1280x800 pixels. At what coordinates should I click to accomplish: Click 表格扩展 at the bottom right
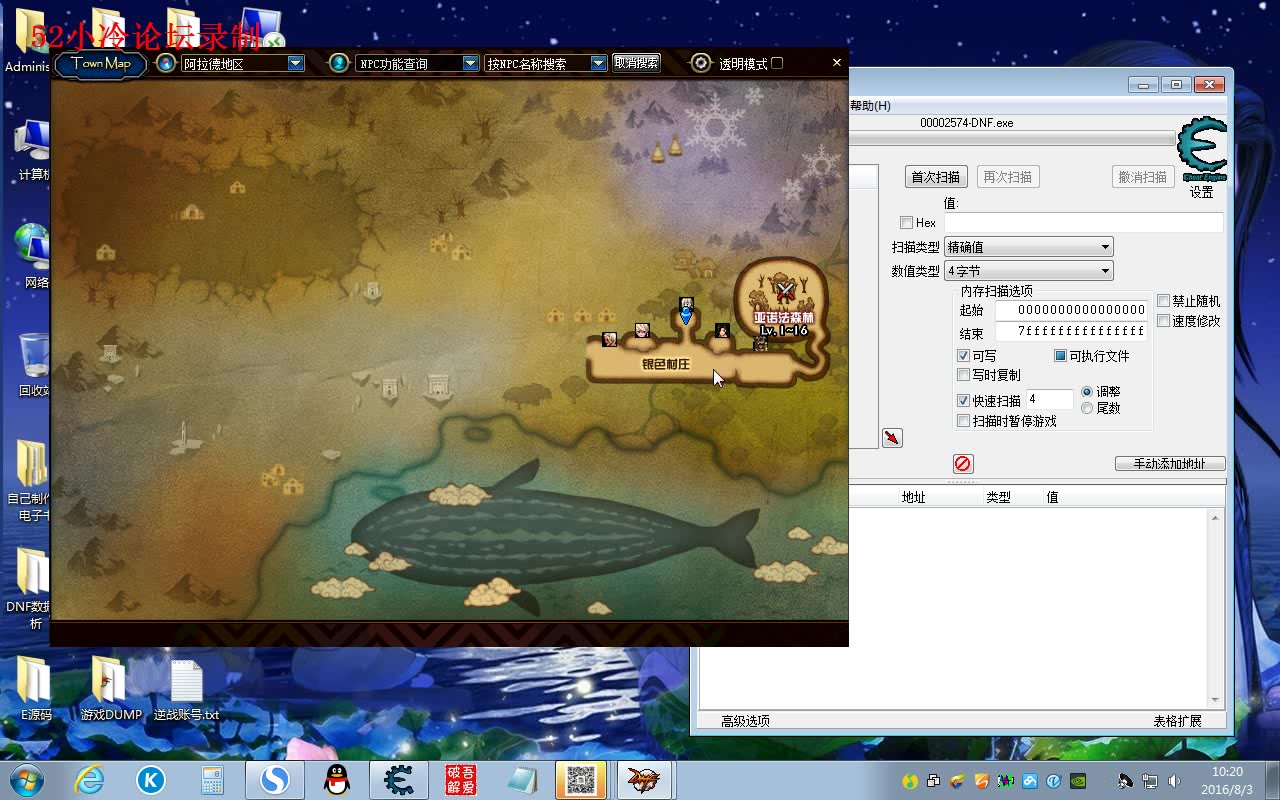point(1177,721)
